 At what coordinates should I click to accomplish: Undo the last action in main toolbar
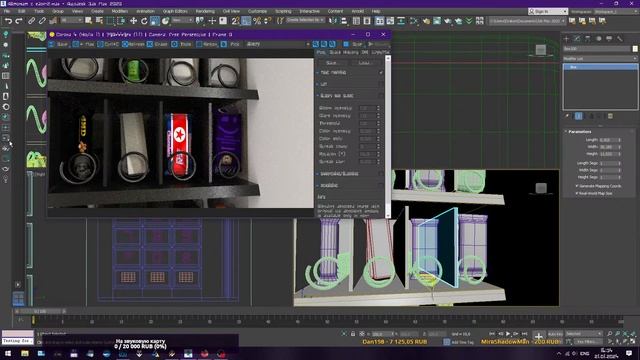pos(8,21)
